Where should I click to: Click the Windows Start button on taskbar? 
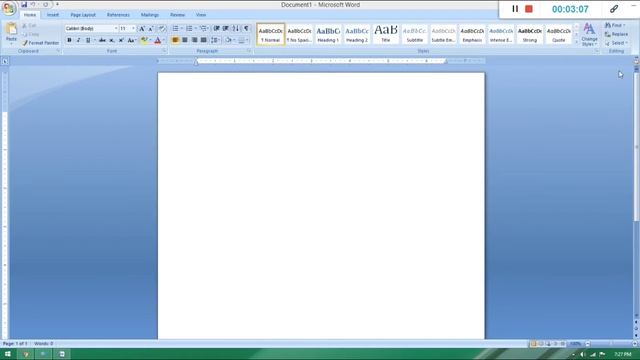click(x=7, y=354)
